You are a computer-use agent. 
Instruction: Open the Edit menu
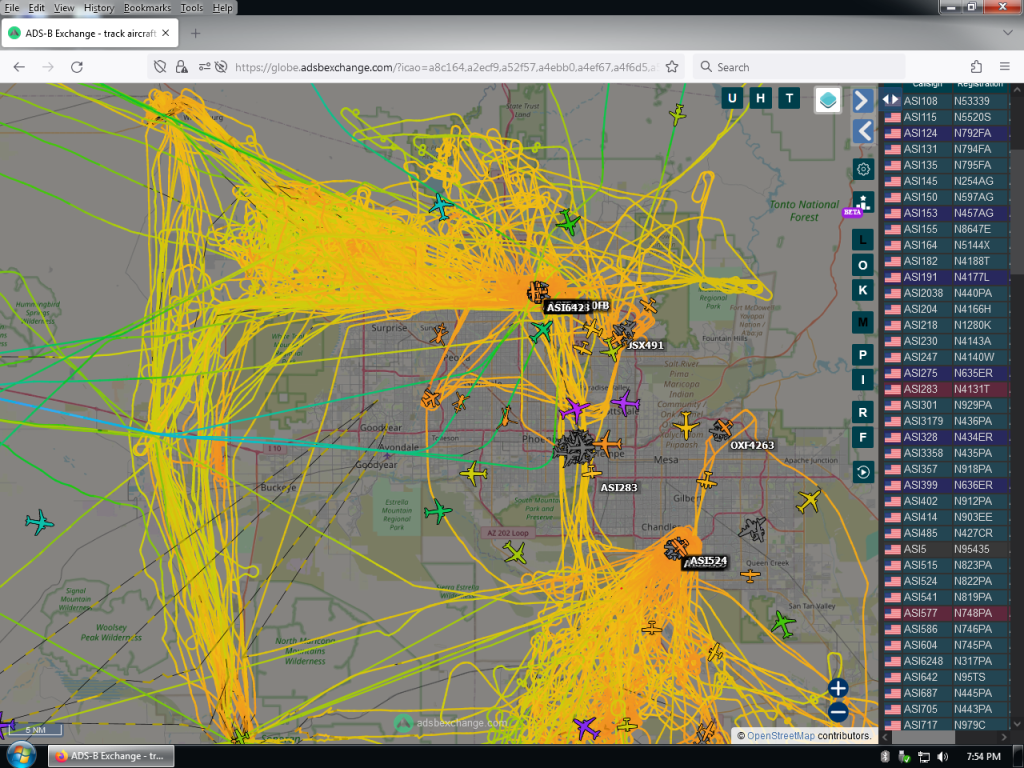pyautogui.click(x=36, y=8)
